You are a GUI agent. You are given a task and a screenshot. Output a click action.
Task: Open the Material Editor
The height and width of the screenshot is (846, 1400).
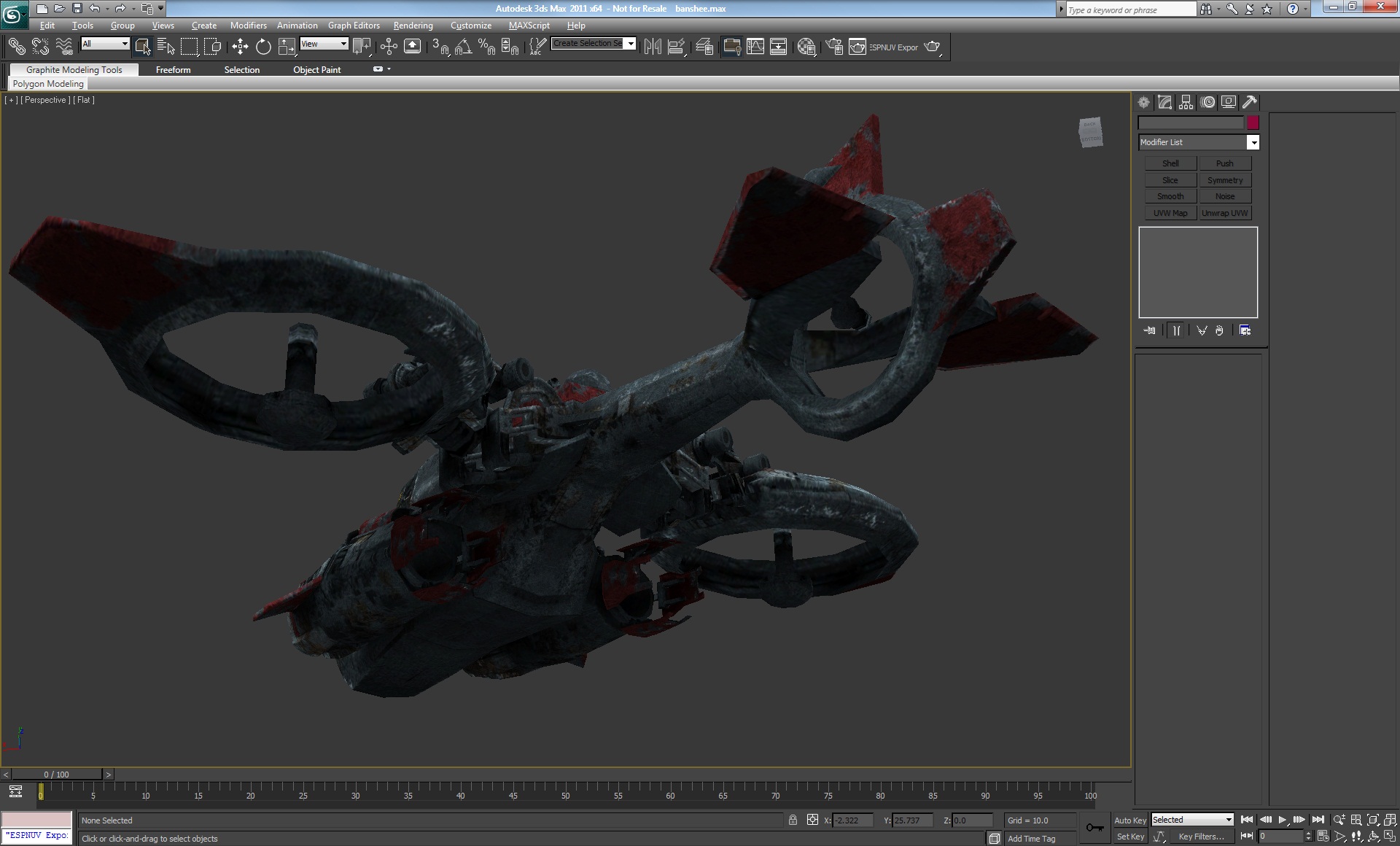(806, 47)
